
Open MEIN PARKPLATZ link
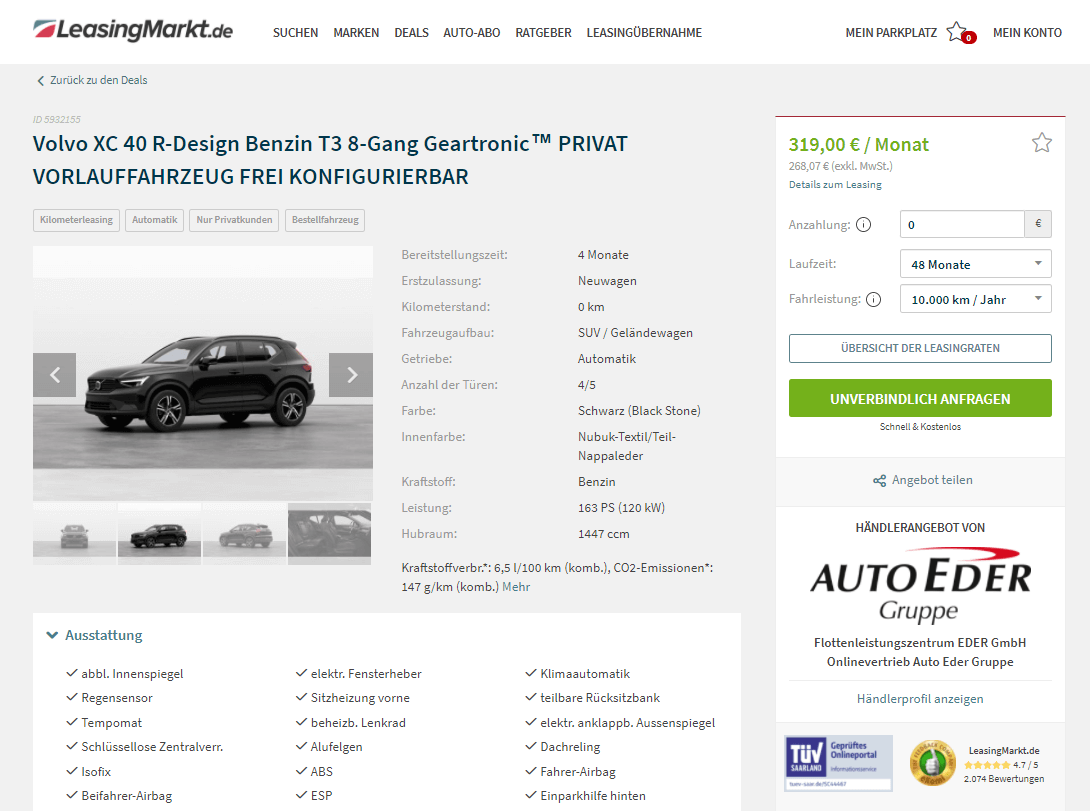(891, 33)
